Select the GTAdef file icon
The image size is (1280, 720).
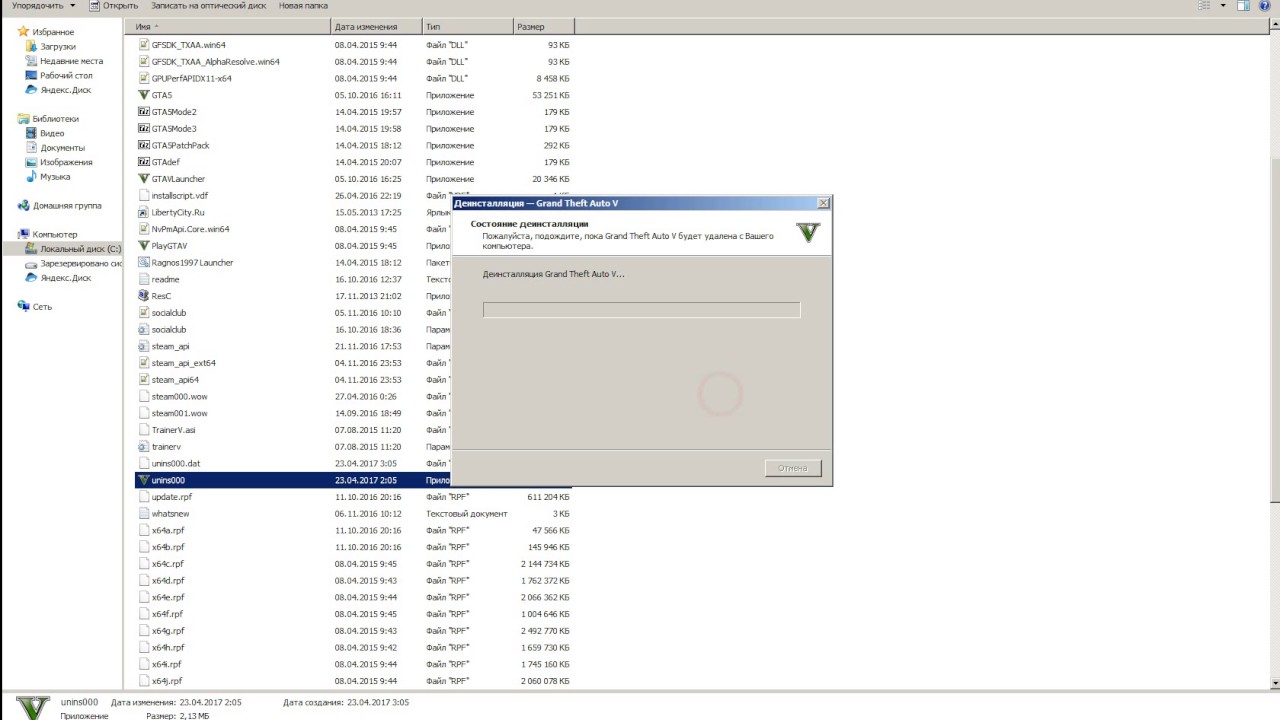pyautogui.click(x=143, y=162)
